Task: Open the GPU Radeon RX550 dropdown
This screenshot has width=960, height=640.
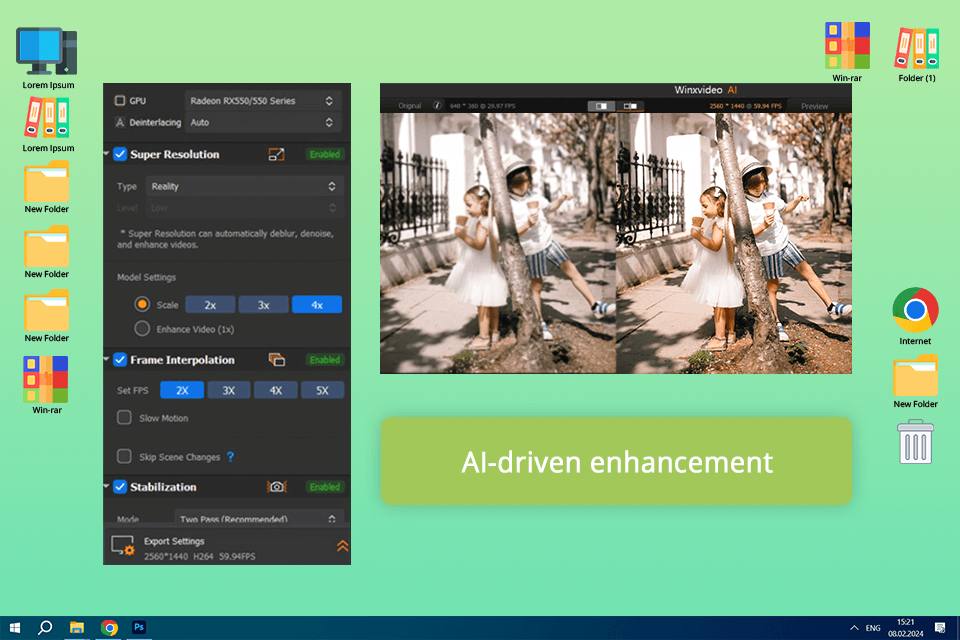Action: point(263,100)
